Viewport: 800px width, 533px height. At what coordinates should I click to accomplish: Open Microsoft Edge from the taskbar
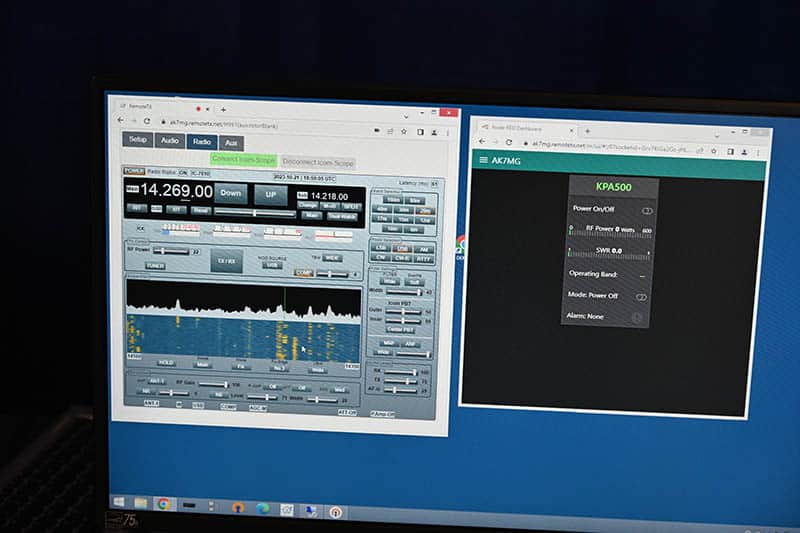[x=262, y=508]
